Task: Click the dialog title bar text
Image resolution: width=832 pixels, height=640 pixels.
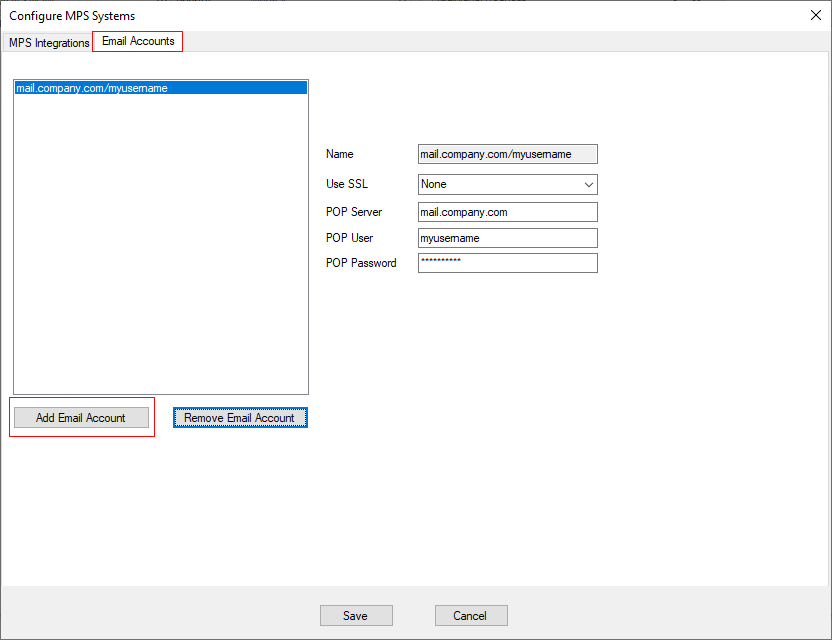Action: [x=72, y=16]
